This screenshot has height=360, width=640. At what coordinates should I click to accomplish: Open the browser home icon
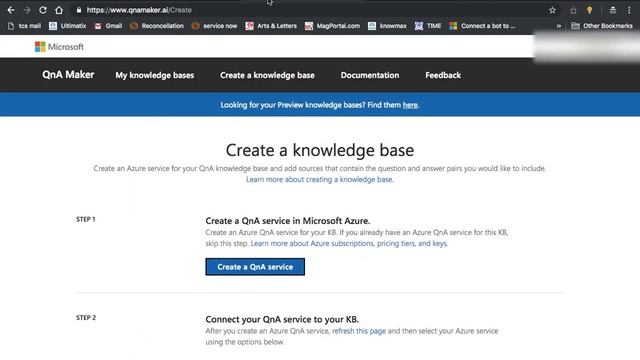(x=59, y=10)
